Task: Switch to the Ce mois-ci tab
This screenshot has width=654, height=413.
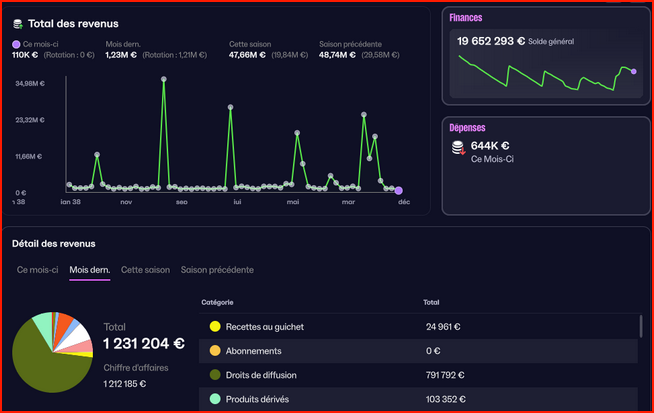Action: (x=37, y=270)
